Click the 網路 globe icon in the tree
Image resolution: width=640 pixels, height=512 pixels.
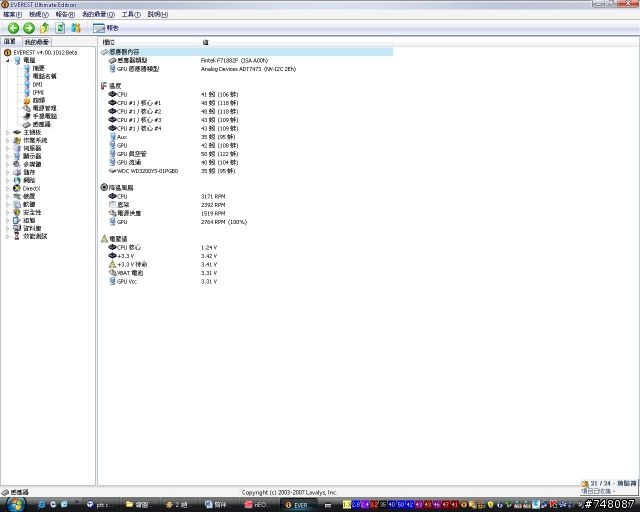pos(17,180)
